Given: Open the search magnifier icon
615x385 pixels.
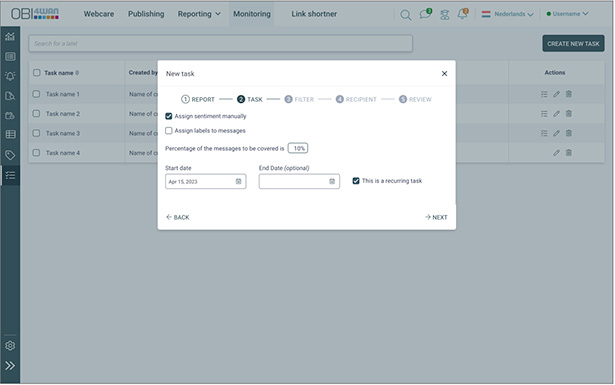Looking at the screenshot, I should point(406,15).
